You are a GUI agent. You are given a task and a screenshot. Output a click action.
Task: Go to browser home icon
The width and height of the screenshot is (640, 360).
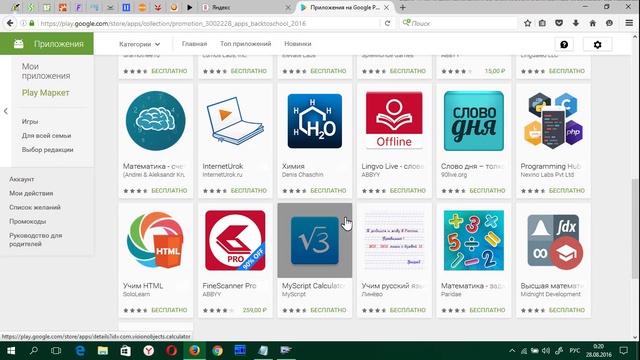[592, 23]
